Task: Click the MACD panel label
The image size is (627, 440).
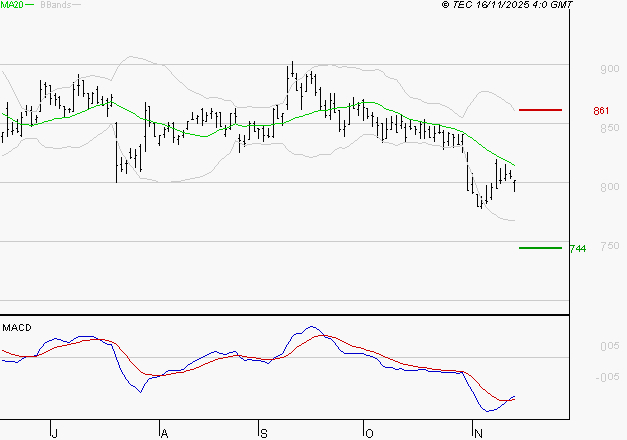Action: pyautogui.click(x=17, y=328)
